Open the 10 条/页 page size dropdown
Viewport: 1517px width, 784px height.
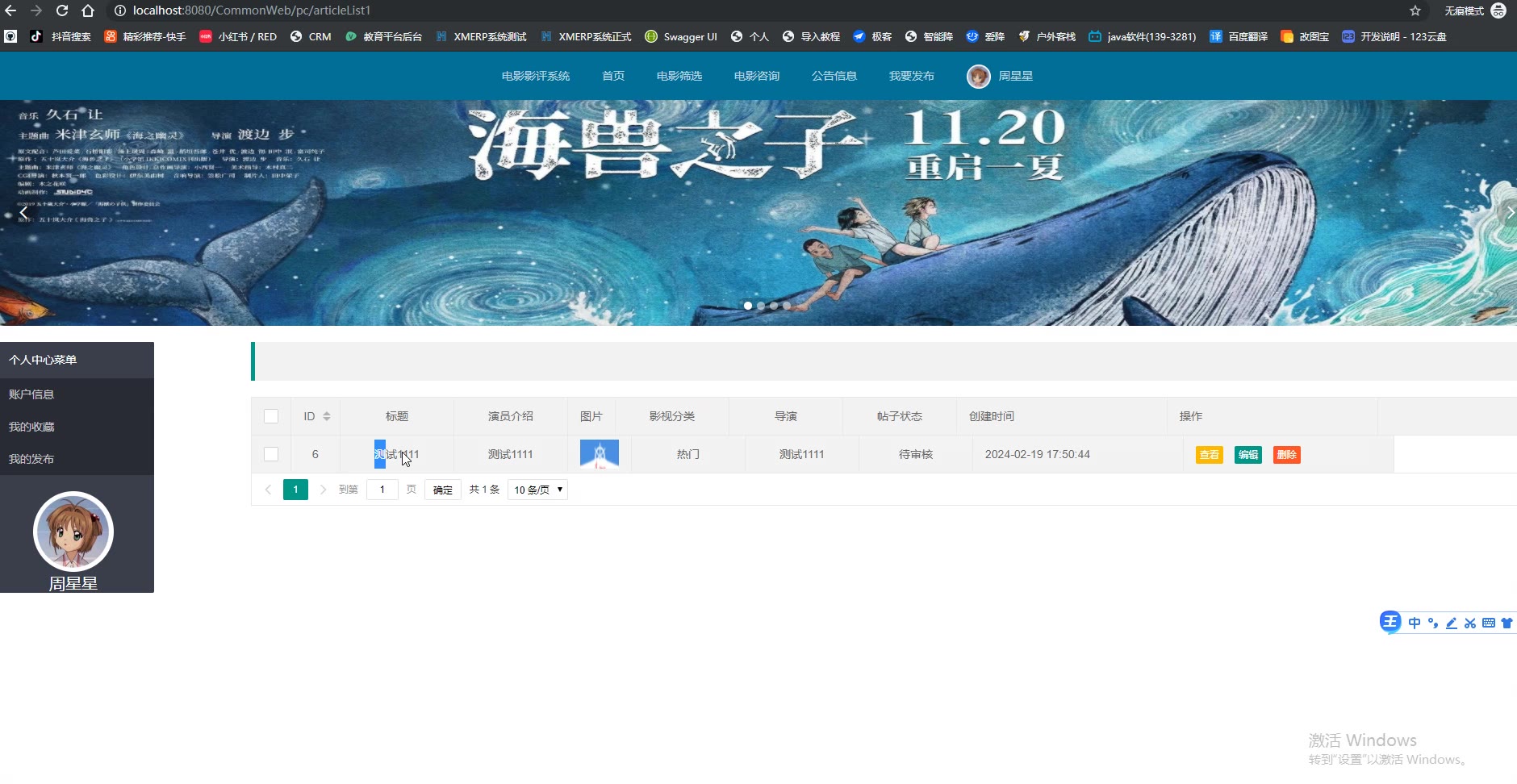(537, 490)
